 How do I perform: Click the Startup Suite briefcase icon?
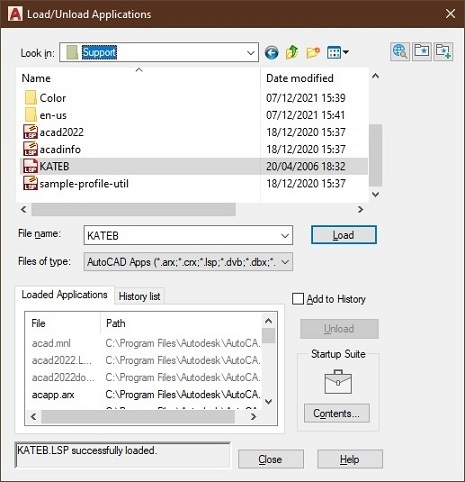coord(338,382)
